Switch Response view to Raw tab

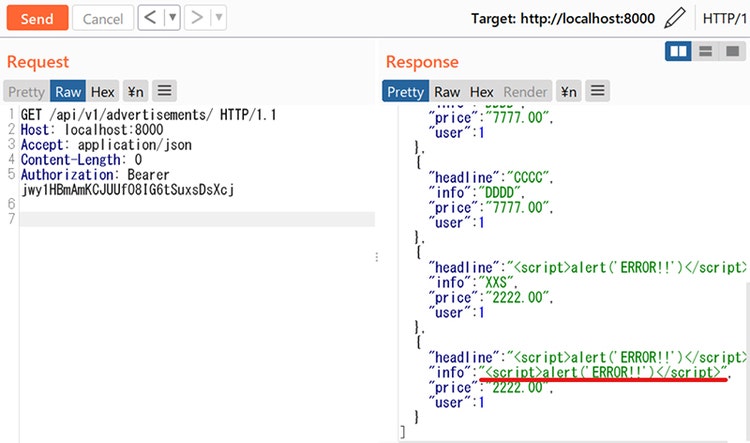pos(447,91)
